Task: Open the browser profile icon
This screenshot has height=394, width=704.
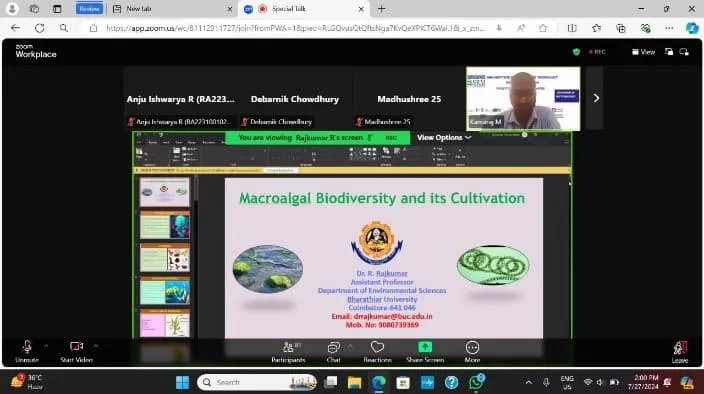Action: (x=12, y=9)
